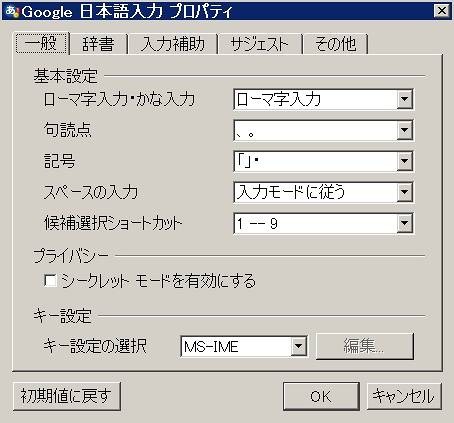454x423 pixels.
Task: Click the ローマ字入力・かな入力 label
Action: point(119,99)
